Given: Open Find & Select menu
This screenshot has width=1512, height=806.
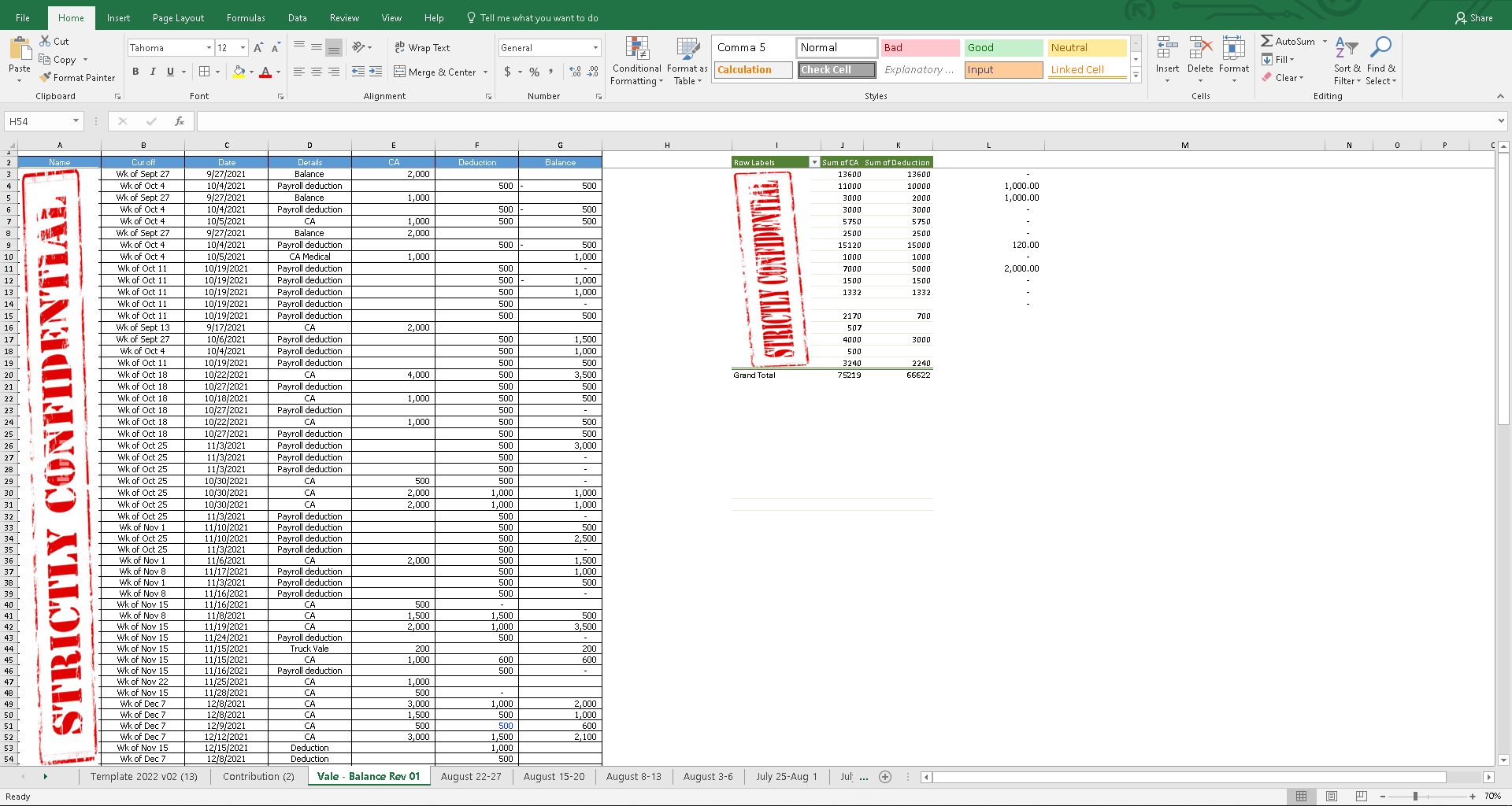Looking at the screenshot, I should click(1380, 61).
